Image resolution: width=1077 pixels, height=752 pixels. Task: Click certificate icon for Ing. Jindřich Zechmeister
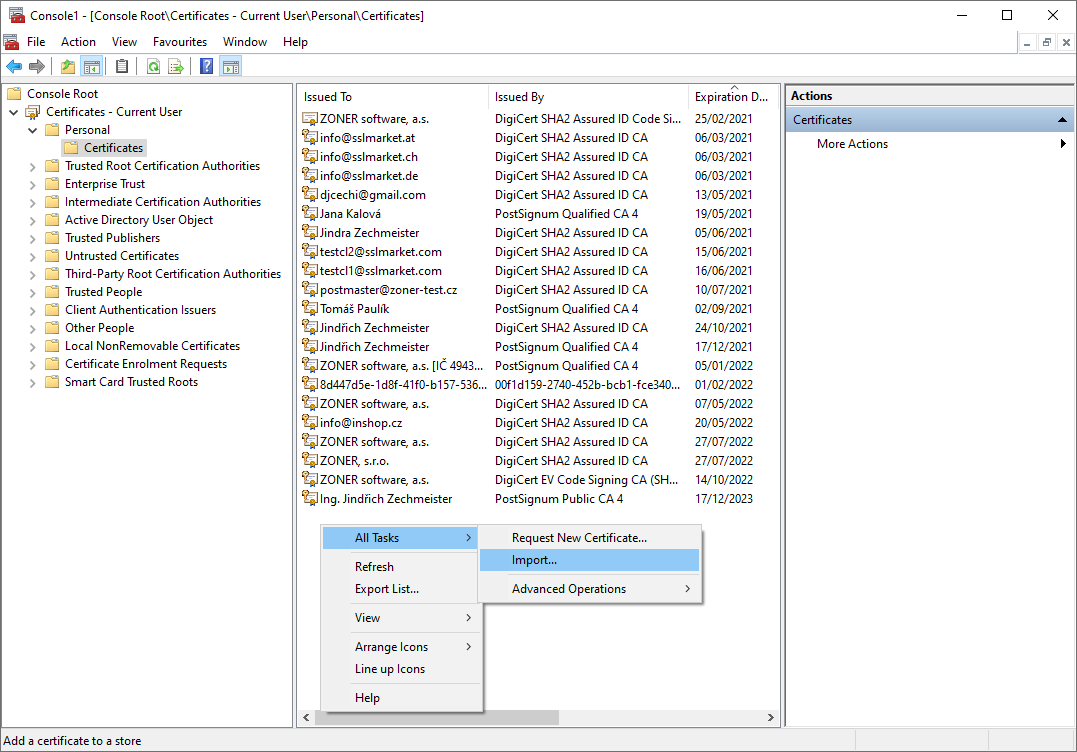tap(310, 499)
